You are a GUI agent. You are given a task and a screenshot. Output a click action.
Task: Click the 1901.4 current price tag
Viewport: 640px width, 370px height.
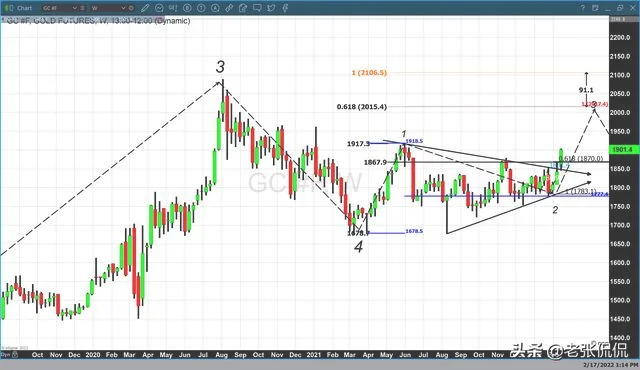pos(622,150)
